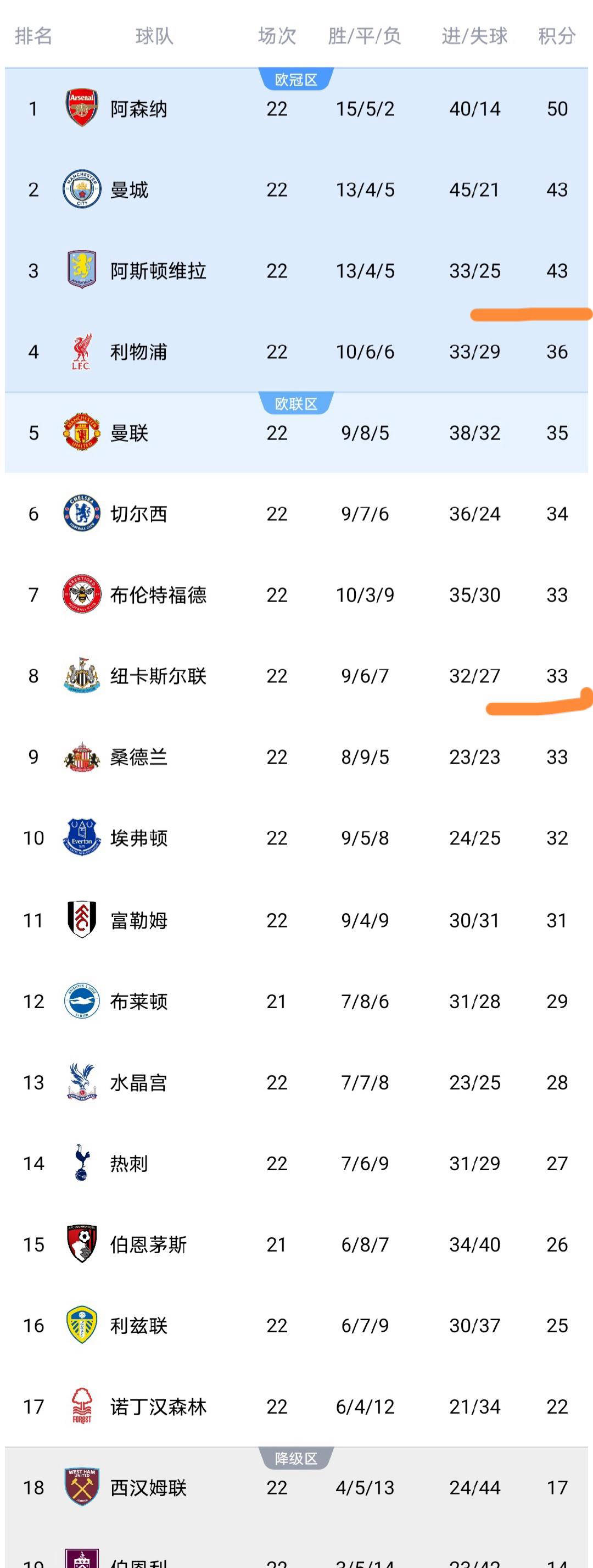
Task: Select the 欧冠区 zone label
Action: point(296,80)
